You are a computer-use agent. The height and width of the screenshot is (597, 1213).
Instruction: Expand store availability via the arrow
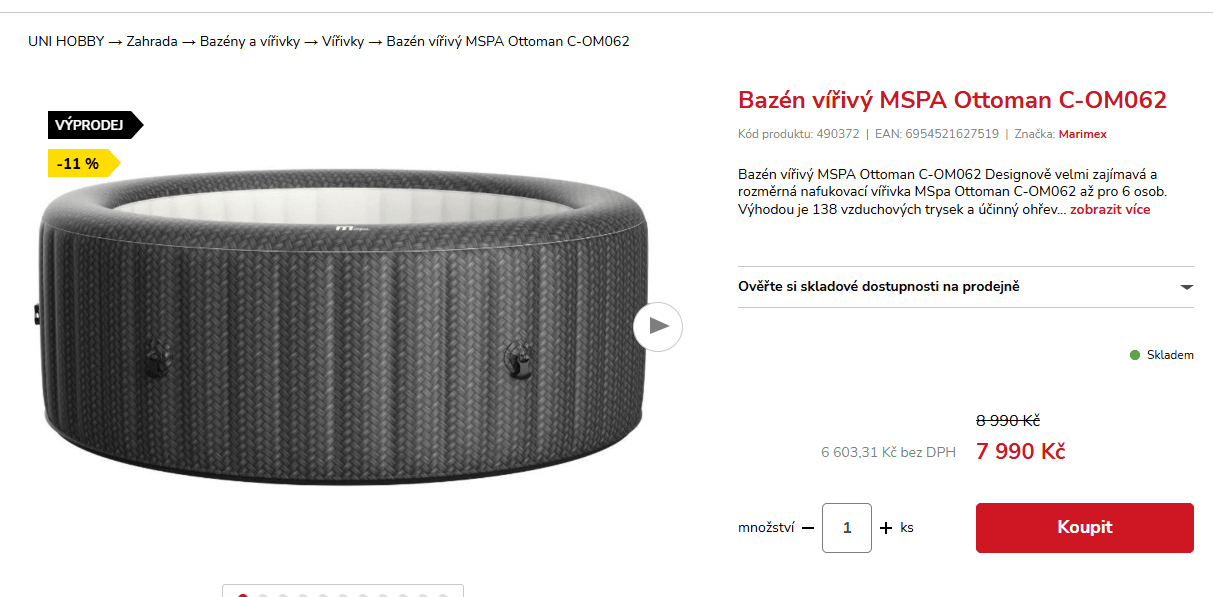(x=1186, y=287)
